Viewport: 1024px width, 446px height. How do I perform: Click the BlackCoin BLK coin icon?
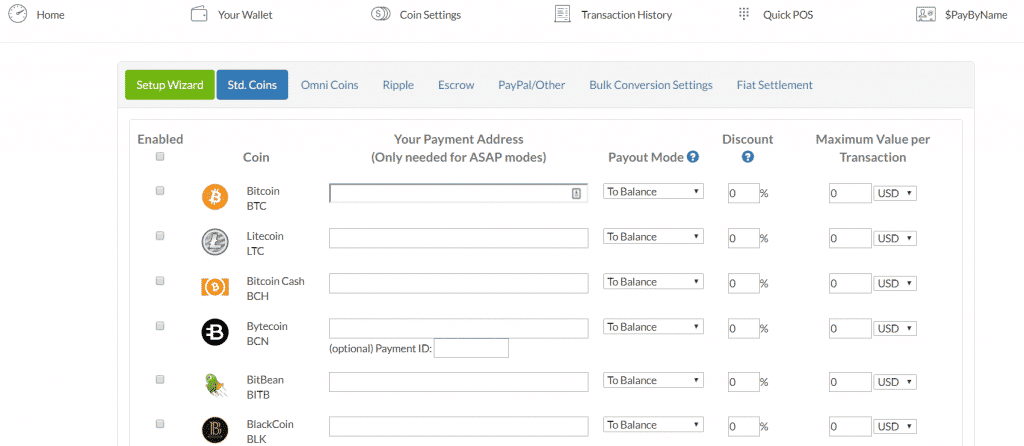click(215, 430)
